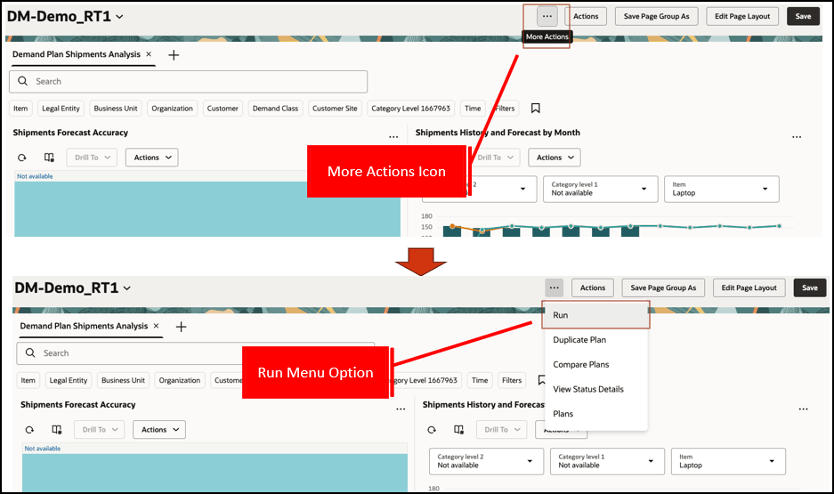Switch to Demand Plan Shipments Analysis tab, lower screenshot
834x494 pixels.
(x=84, y=326)
